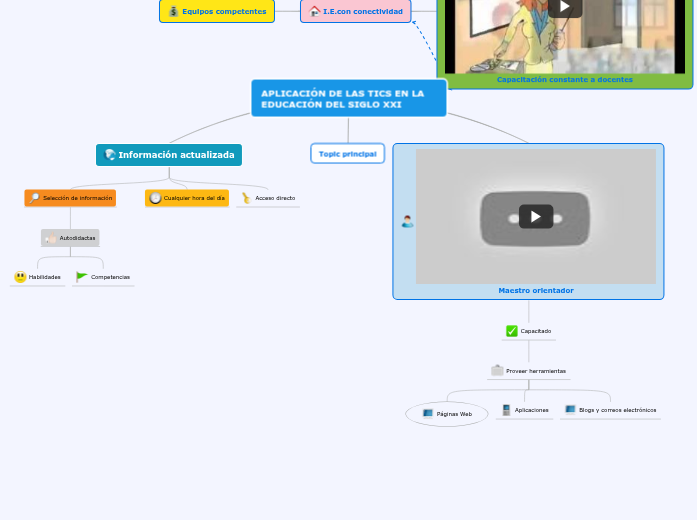Click the Autodidactas label

coord(77,238)
